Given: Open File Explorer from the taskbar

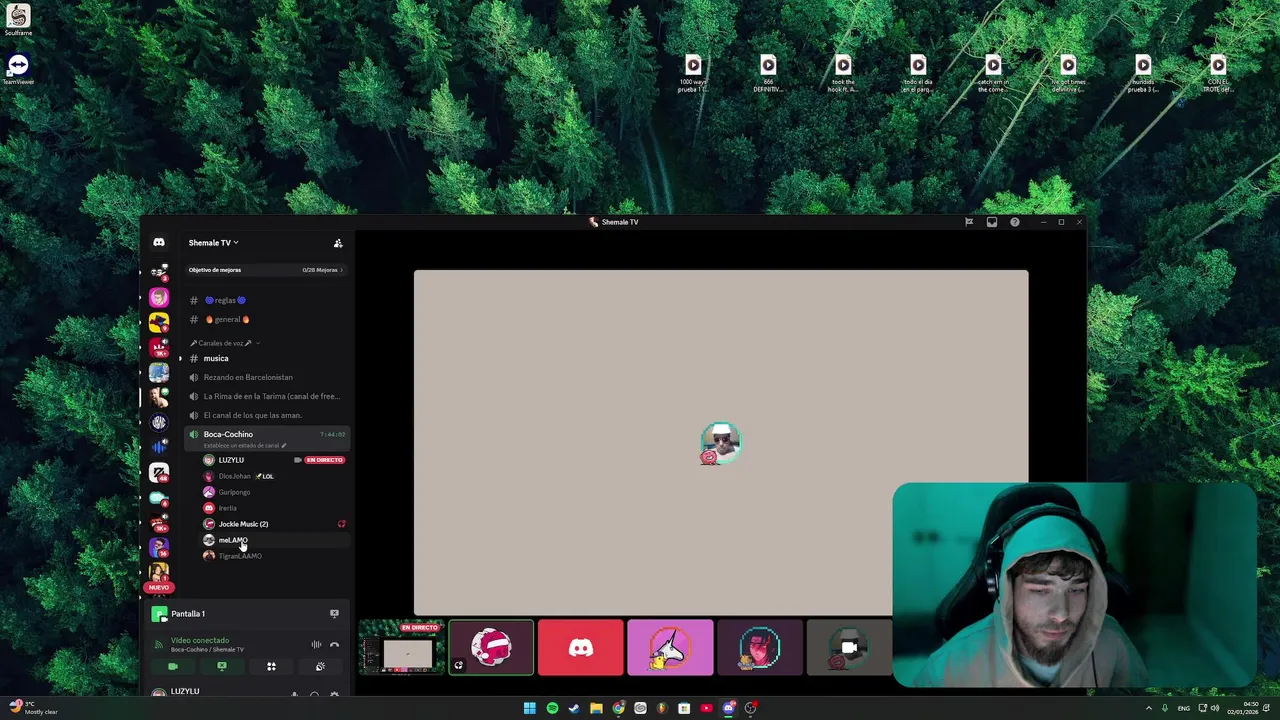Looking at the screenshot, I should point(596,708).
